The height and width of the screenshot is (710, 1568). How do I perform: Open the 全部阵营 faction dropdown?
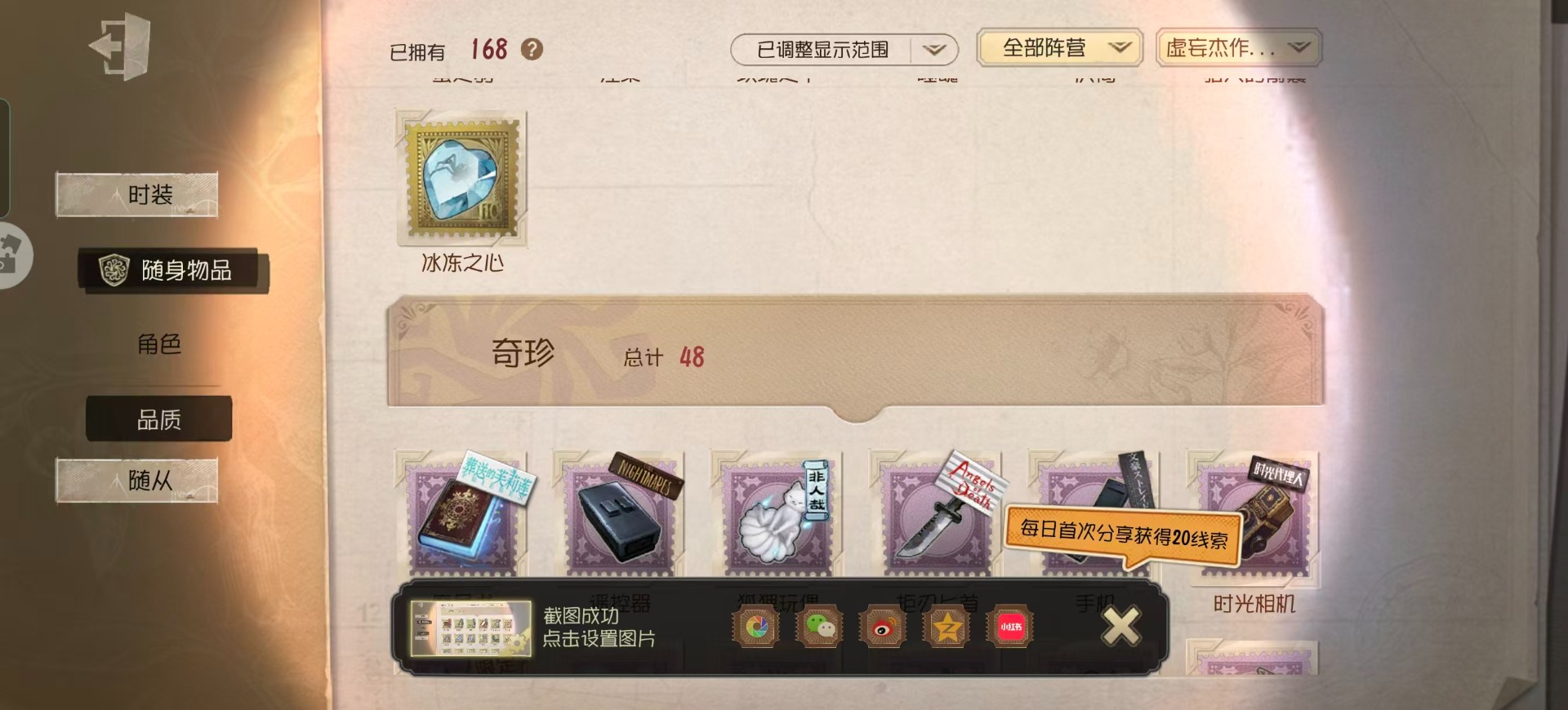coord(1060,47)
